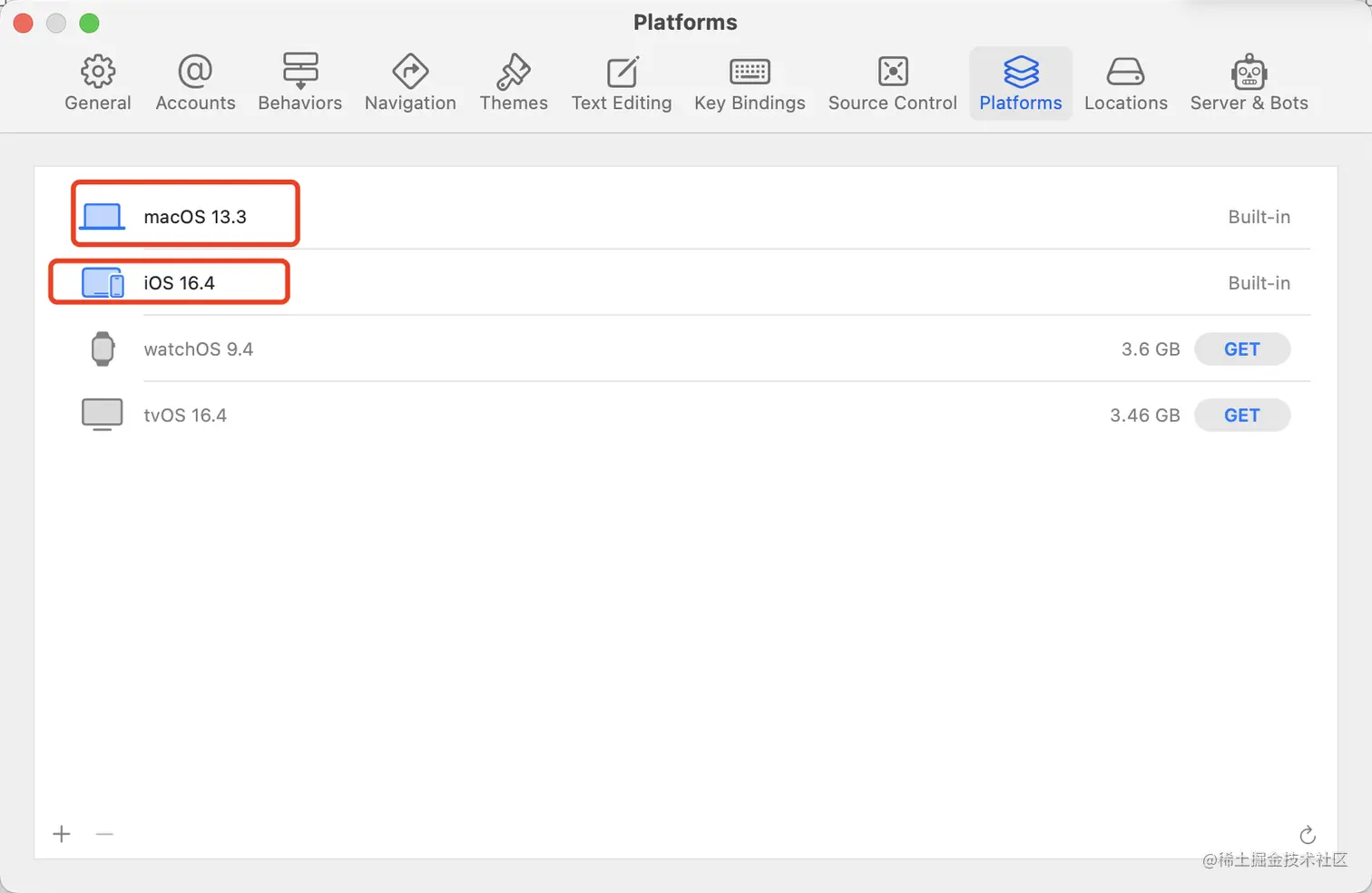Open the Source Control preferences icon
1372x893 pixels.
point(893,71)
